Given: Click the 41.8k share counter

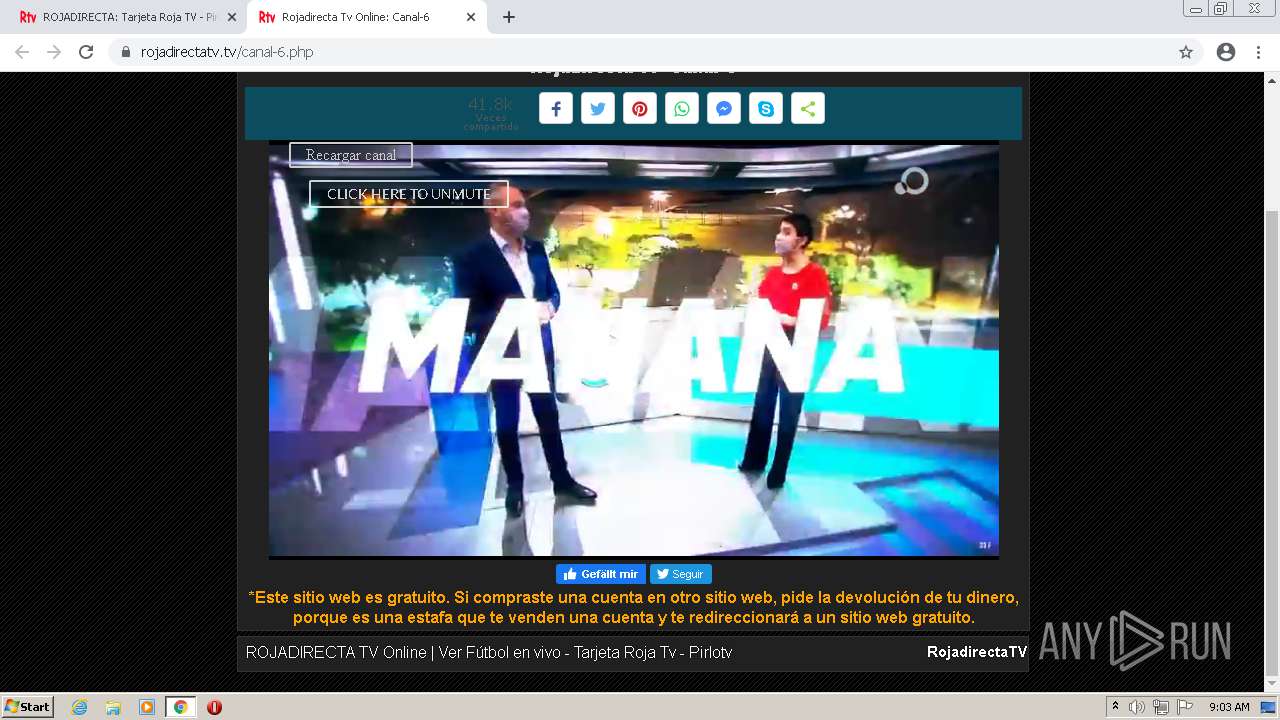Looking at the screenshot, I should pos(490,112).
